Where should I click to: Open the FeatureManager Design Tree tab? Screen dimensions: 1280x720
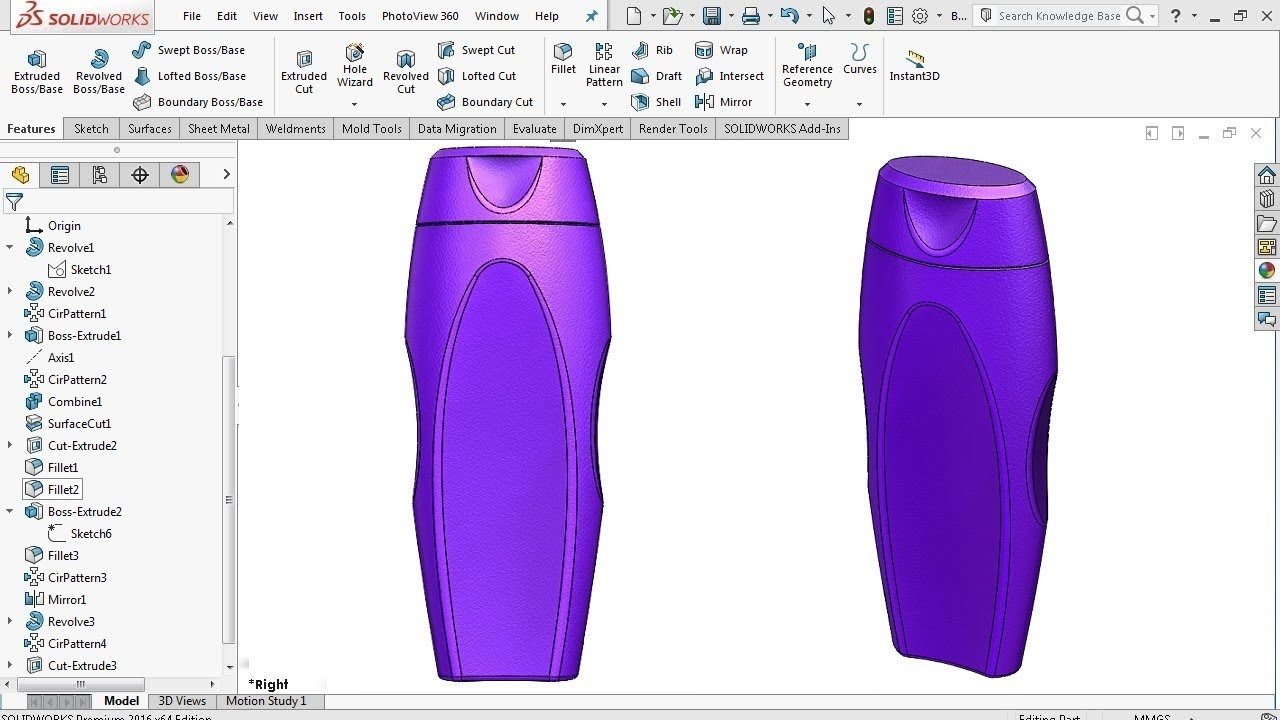click(x=21, y=175)
